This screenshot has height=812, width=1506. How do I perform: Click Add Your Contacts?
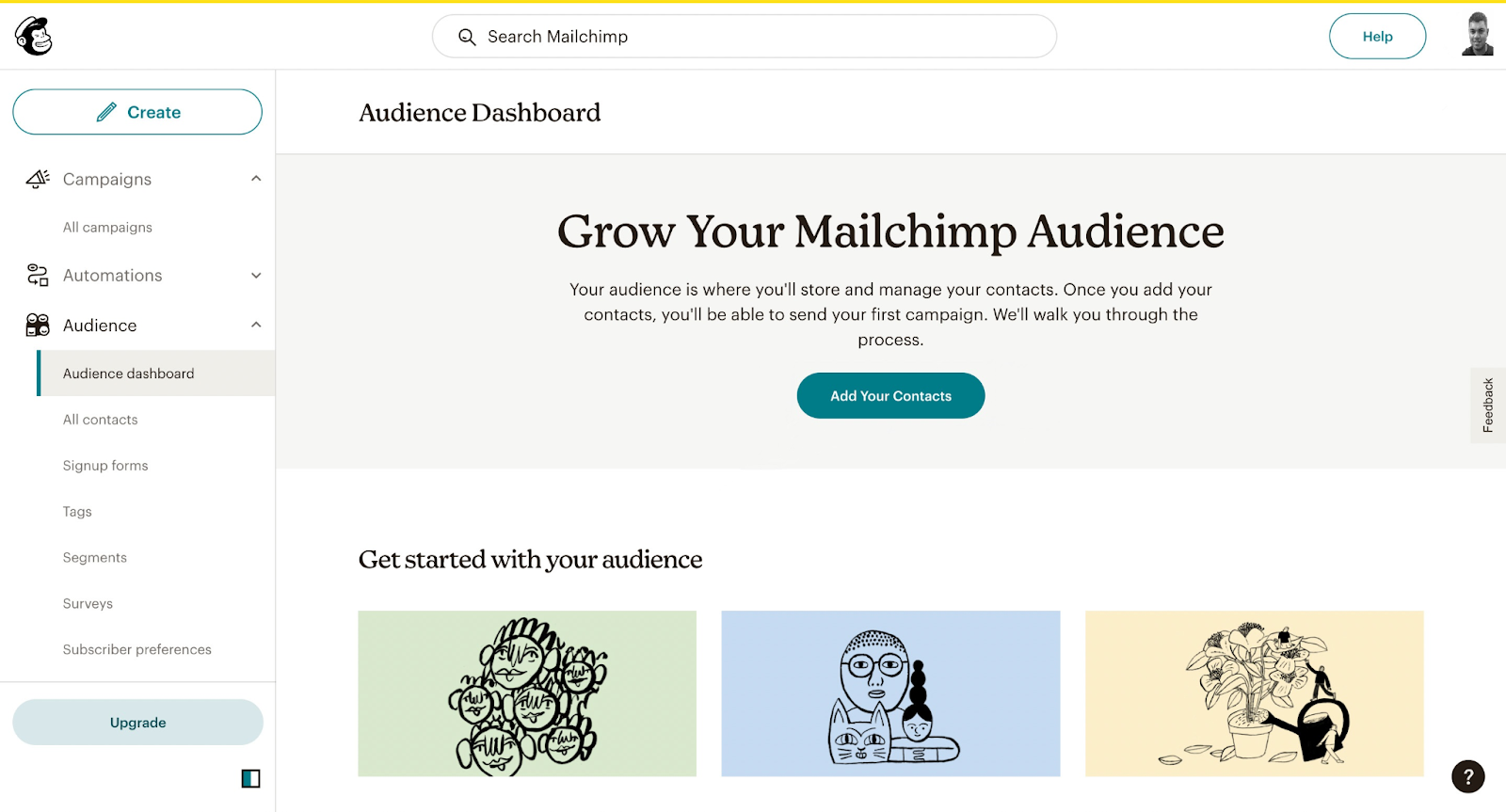[889, 395]
